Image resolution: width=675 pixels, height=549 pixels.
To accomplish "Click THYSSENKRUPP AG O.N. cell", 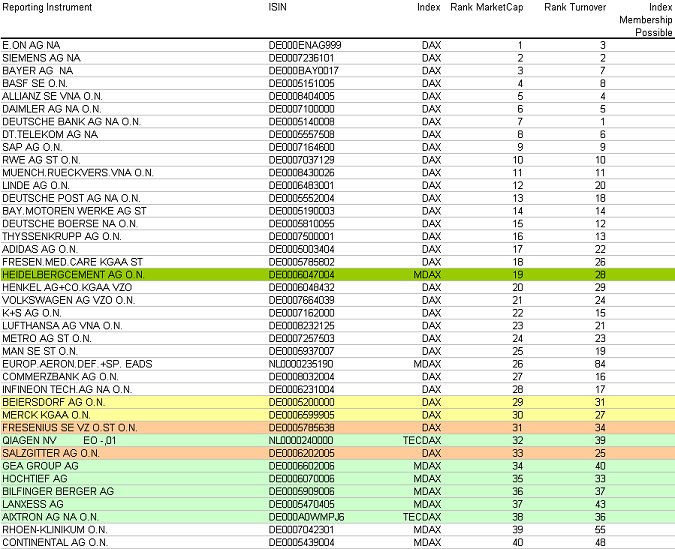I will click(x=62, y=236).
